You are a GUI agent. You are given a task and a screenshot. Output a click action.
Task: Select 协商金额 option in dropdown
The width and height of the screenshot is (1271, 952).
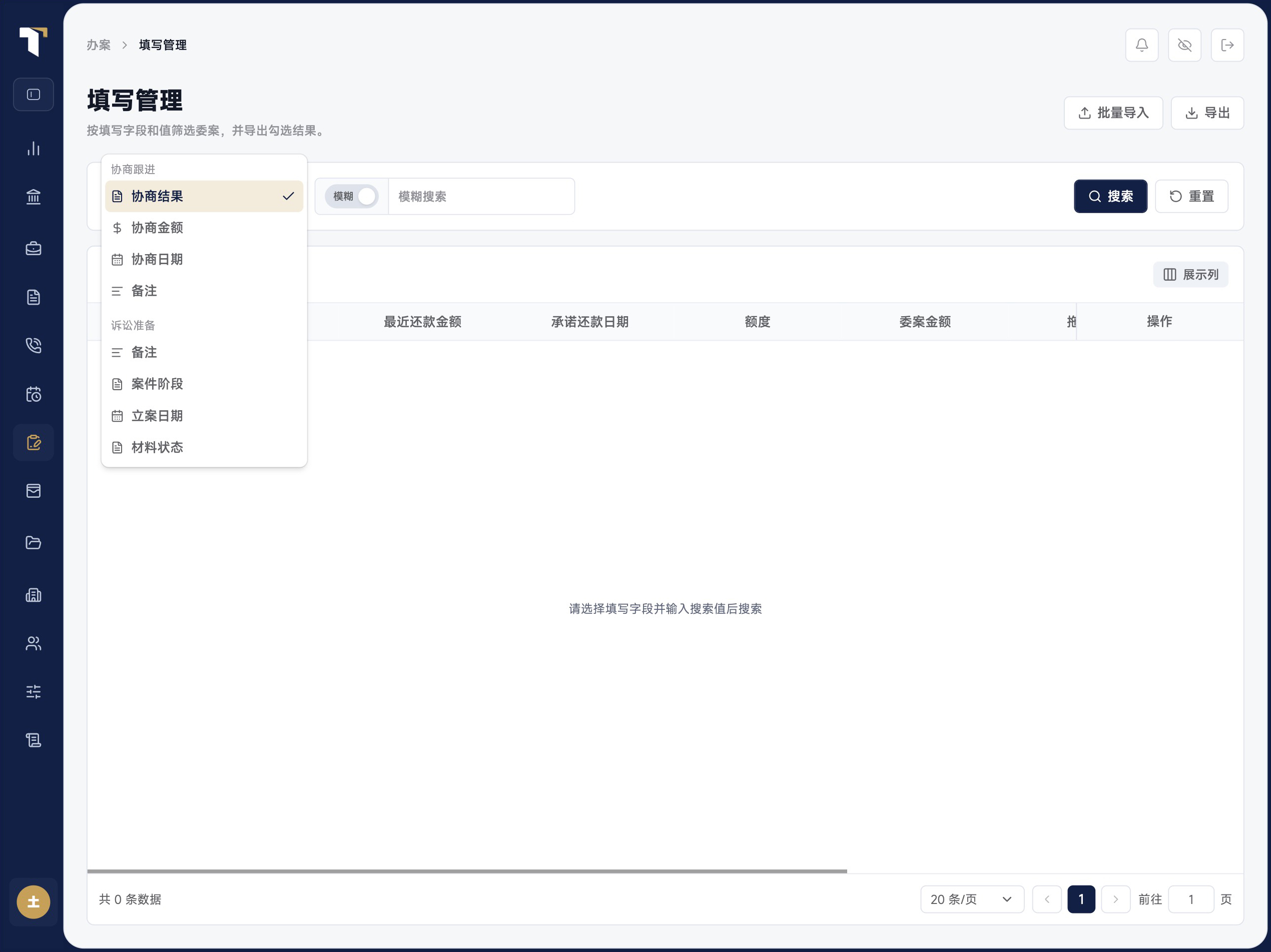tap(204, 228)
